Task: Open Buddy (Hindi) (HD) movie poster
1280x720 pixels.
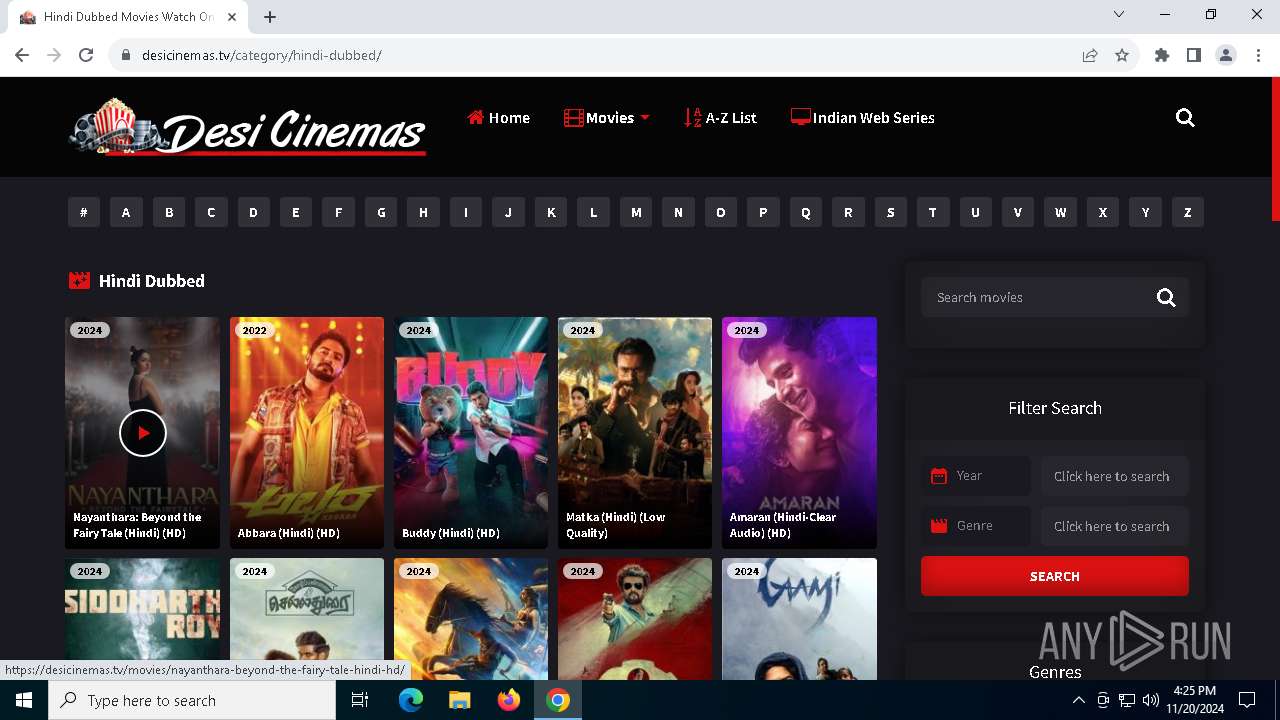Action: click(x=471, y=433)
